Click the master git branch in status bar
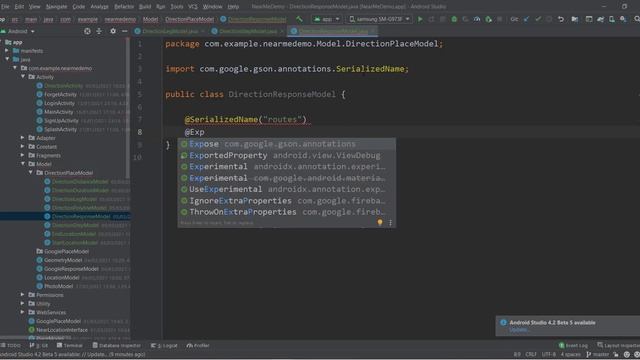The image size is (640, 360). click(x=597, y=354)
